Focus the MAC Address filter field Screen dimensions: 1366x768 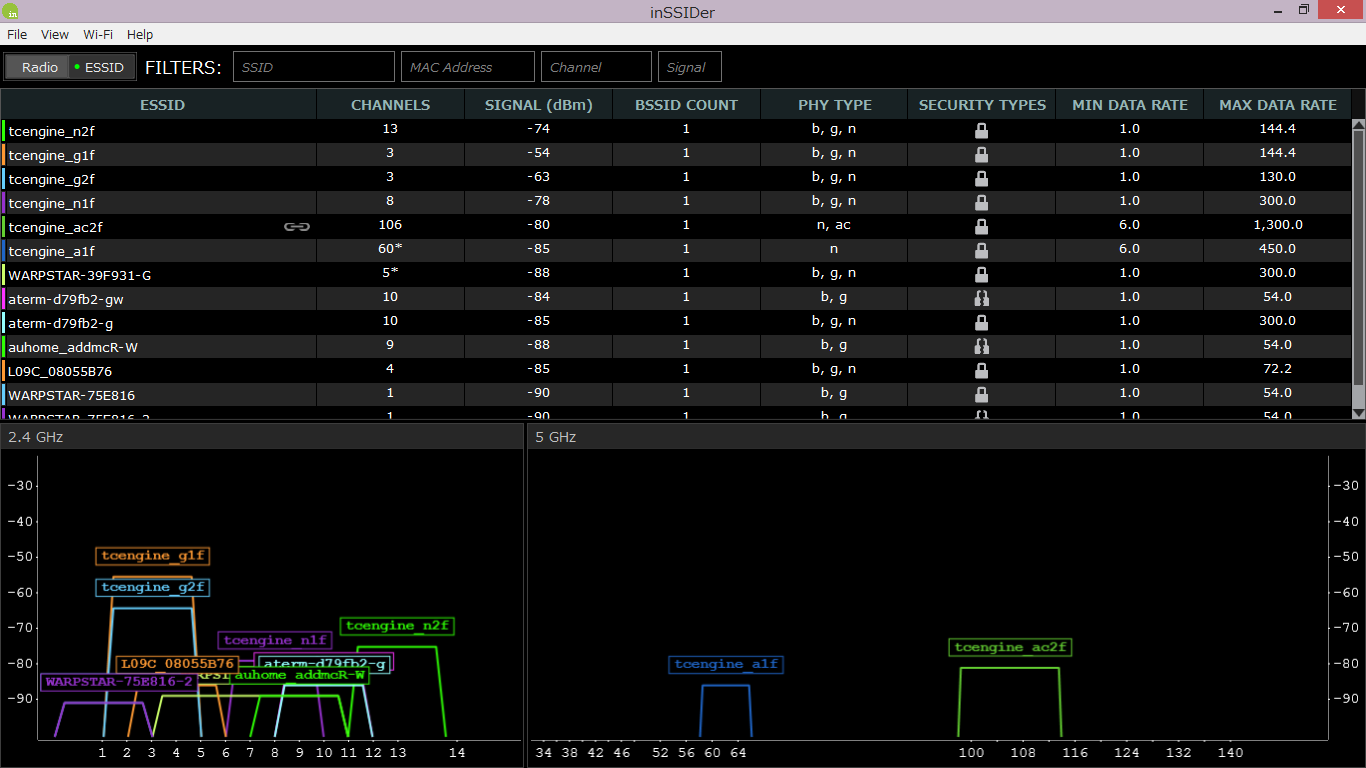[468, 67]
